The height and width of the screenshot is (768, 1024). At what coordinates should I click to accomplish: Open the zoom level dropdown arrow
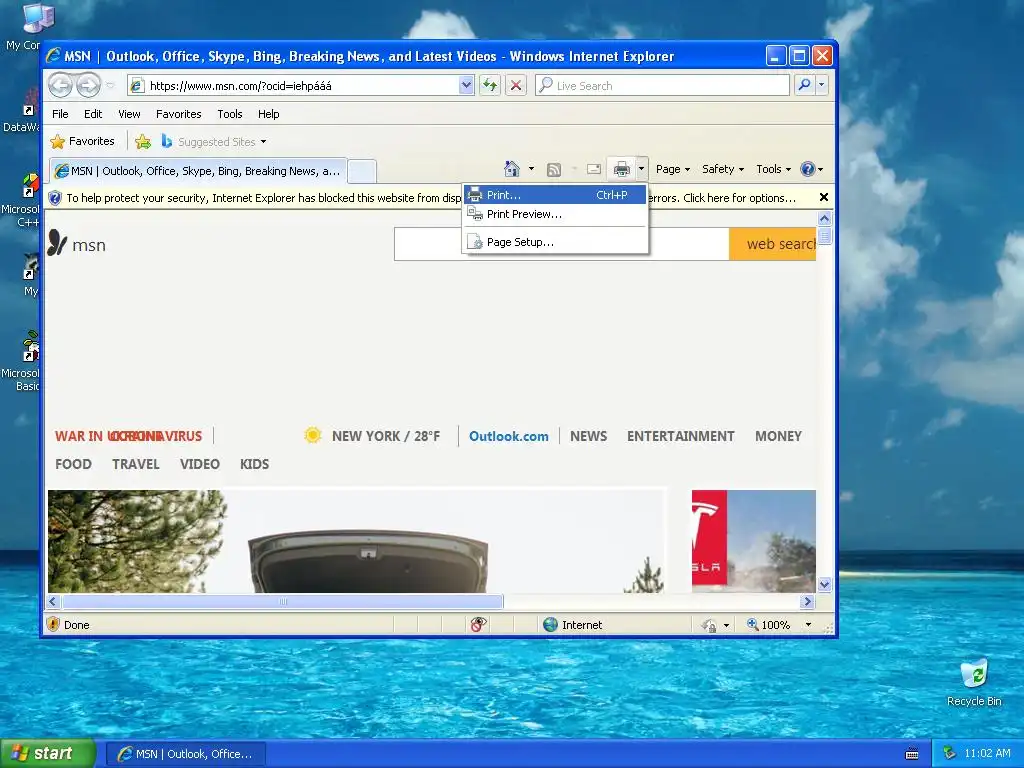[808, 625]
